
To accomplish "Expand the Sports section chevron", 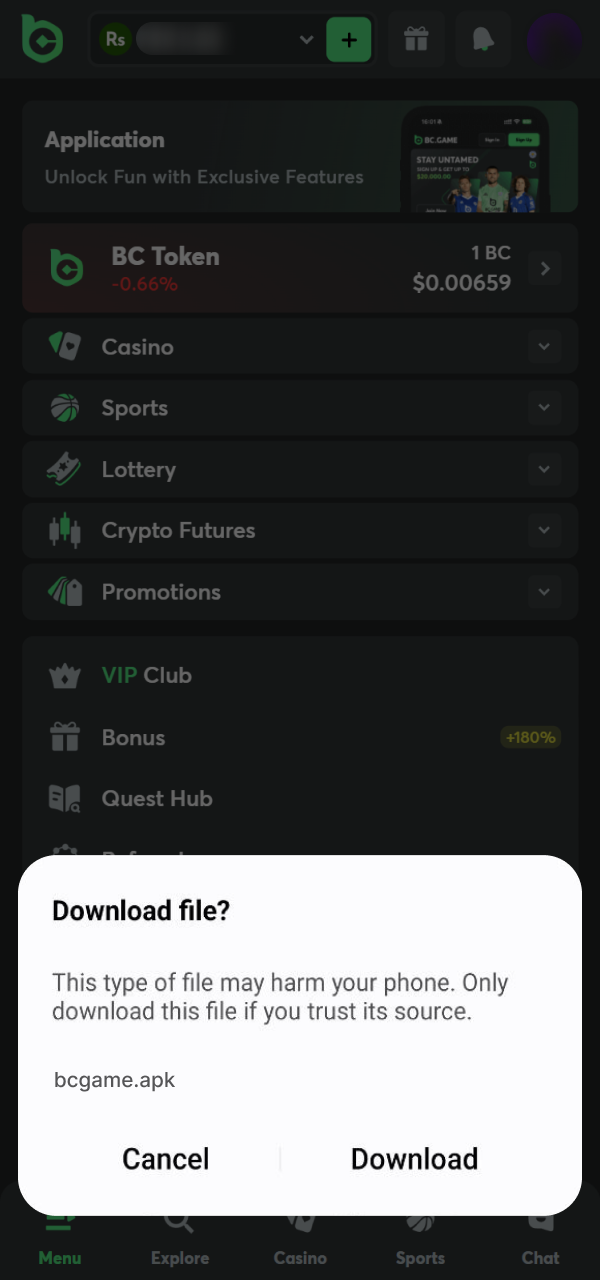I will pyautogui.click(x=545, y=407).
